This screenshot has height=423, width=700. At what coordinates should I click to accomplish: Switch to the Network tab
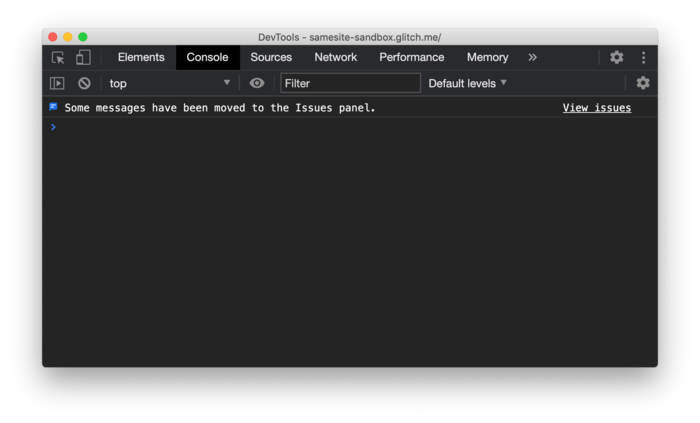336,57
